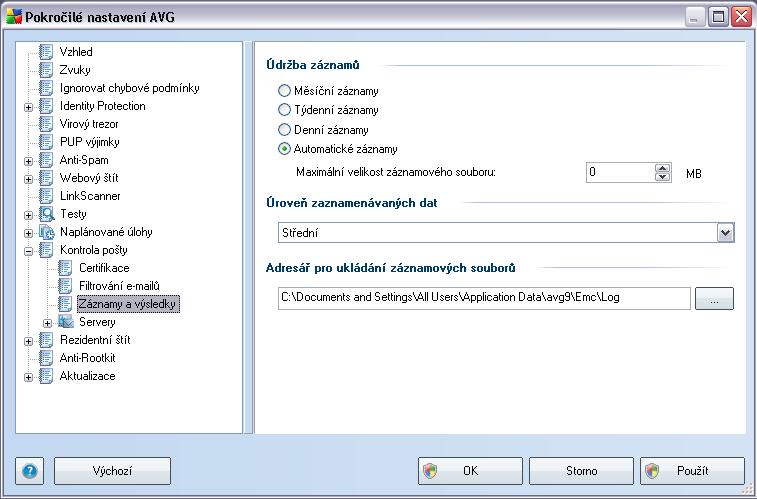Image resolution: width=757 pixels, height=499 pixels.
Task: Select Týdenní záznamy radio button
Action: coord(284,110)
